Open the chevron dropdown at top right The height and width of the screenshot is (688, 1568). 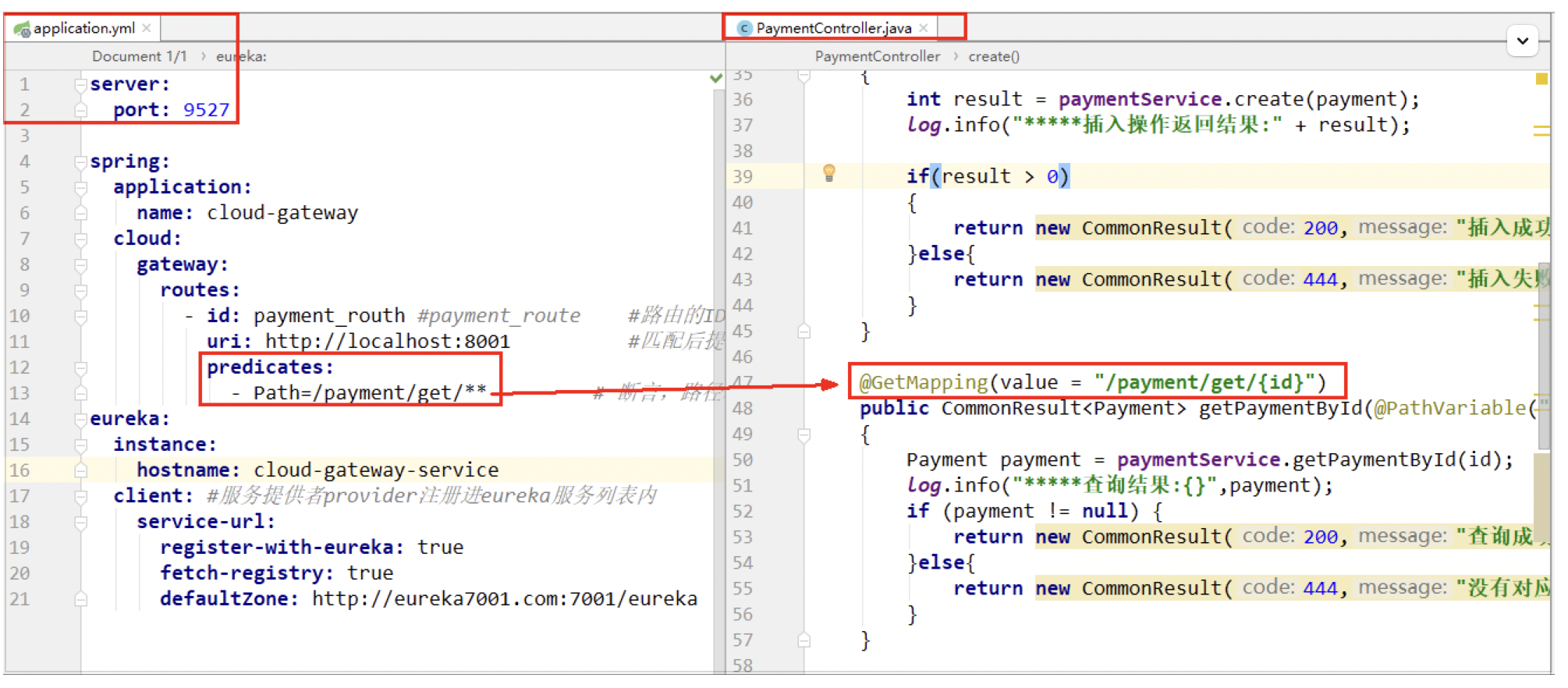(1522, 41)
